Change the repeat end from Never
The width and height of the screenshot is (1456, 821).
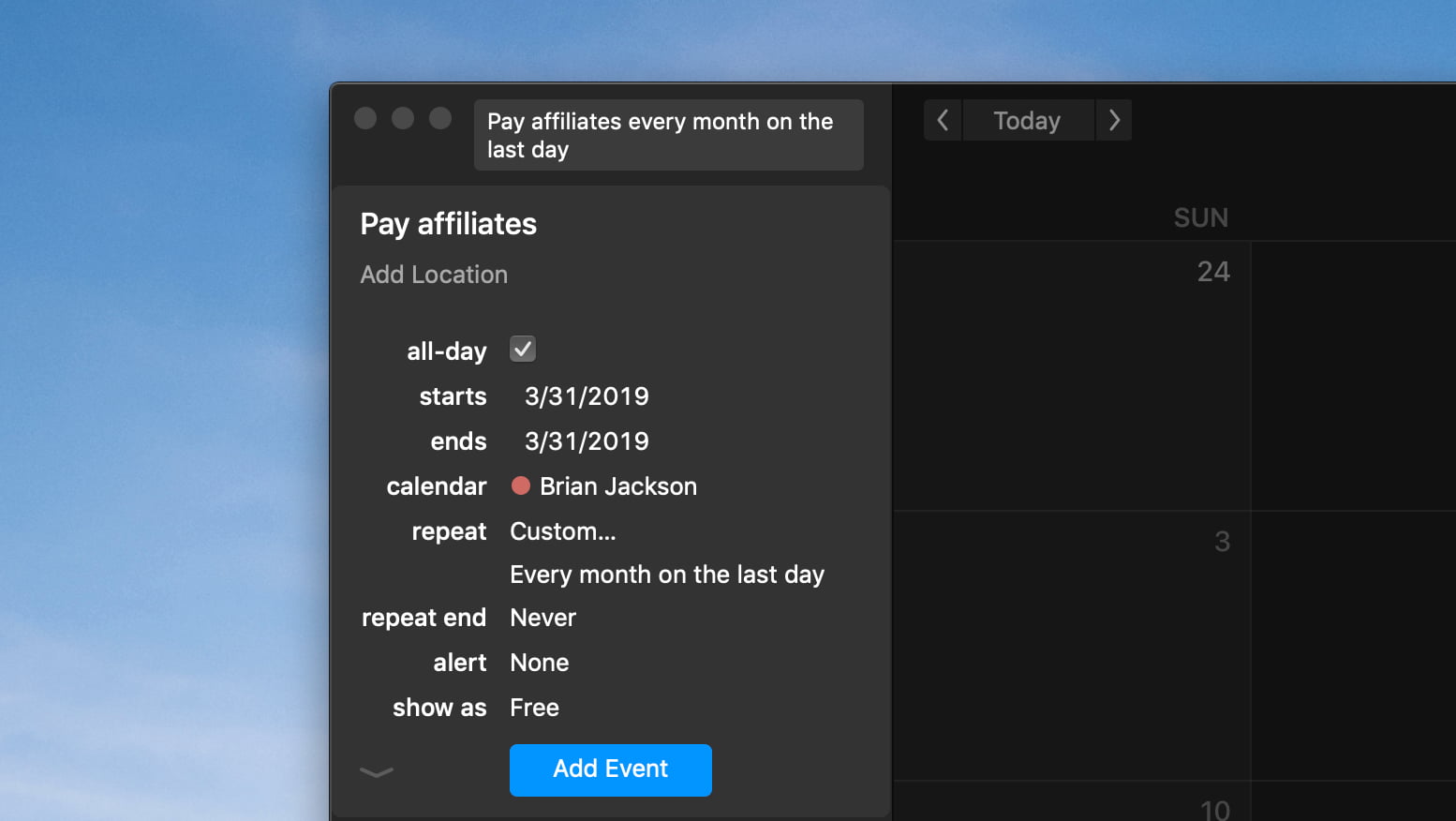click(x=542, y=617)
